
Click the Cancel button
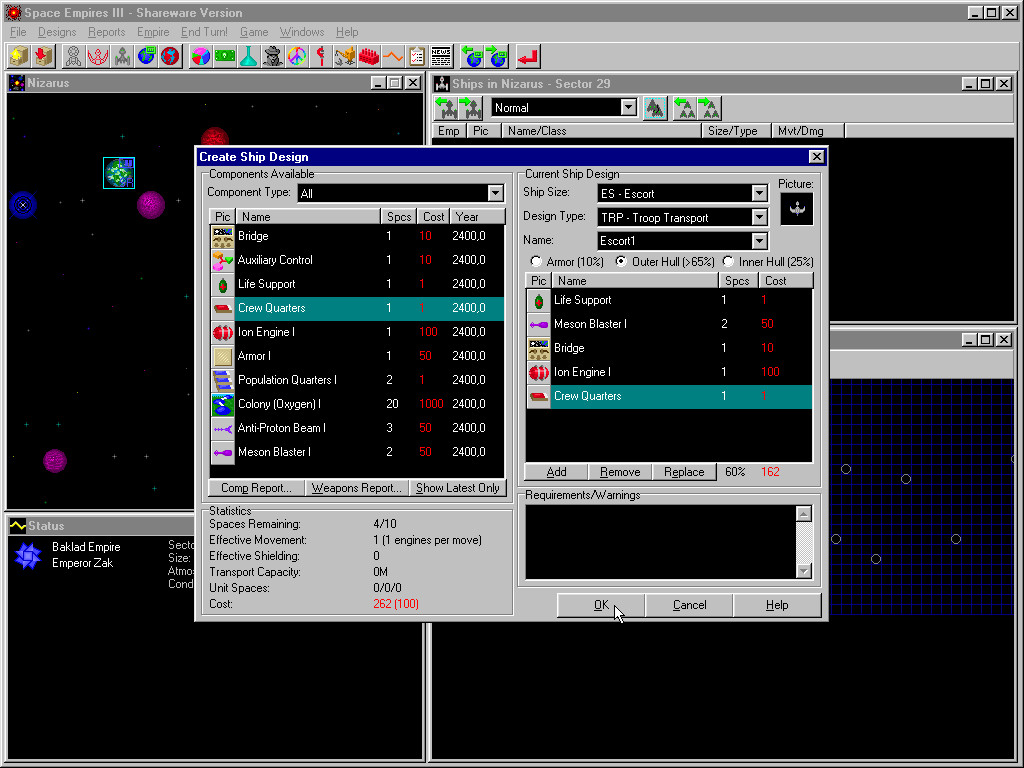[690, 605]
